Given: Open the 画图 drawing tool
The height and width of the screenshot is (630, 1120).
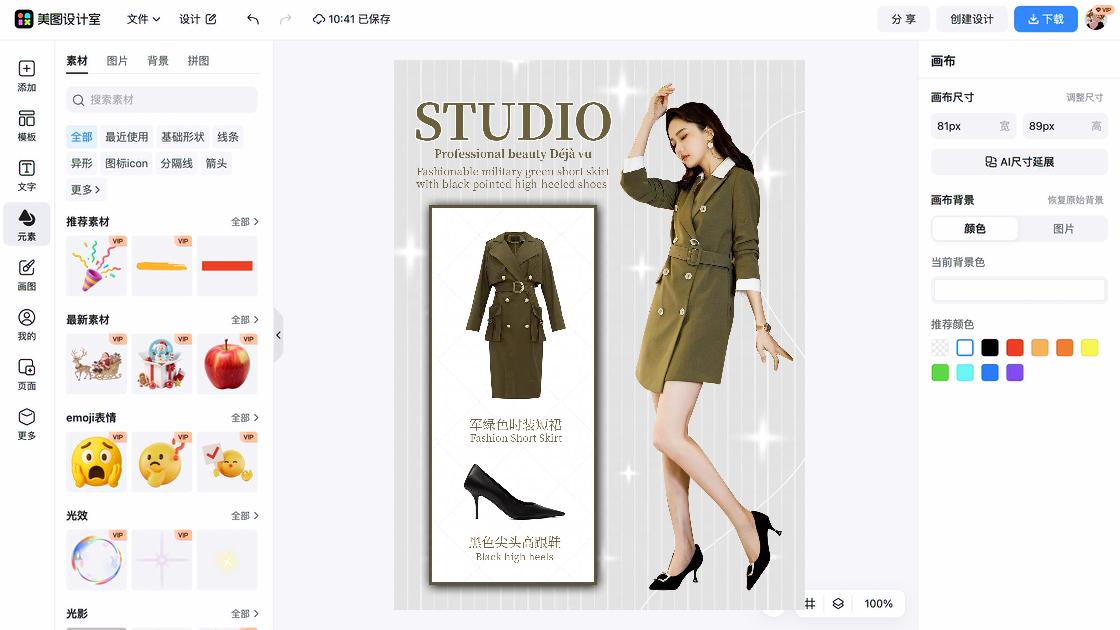Looking at the screenshot, I should point(26,275).
